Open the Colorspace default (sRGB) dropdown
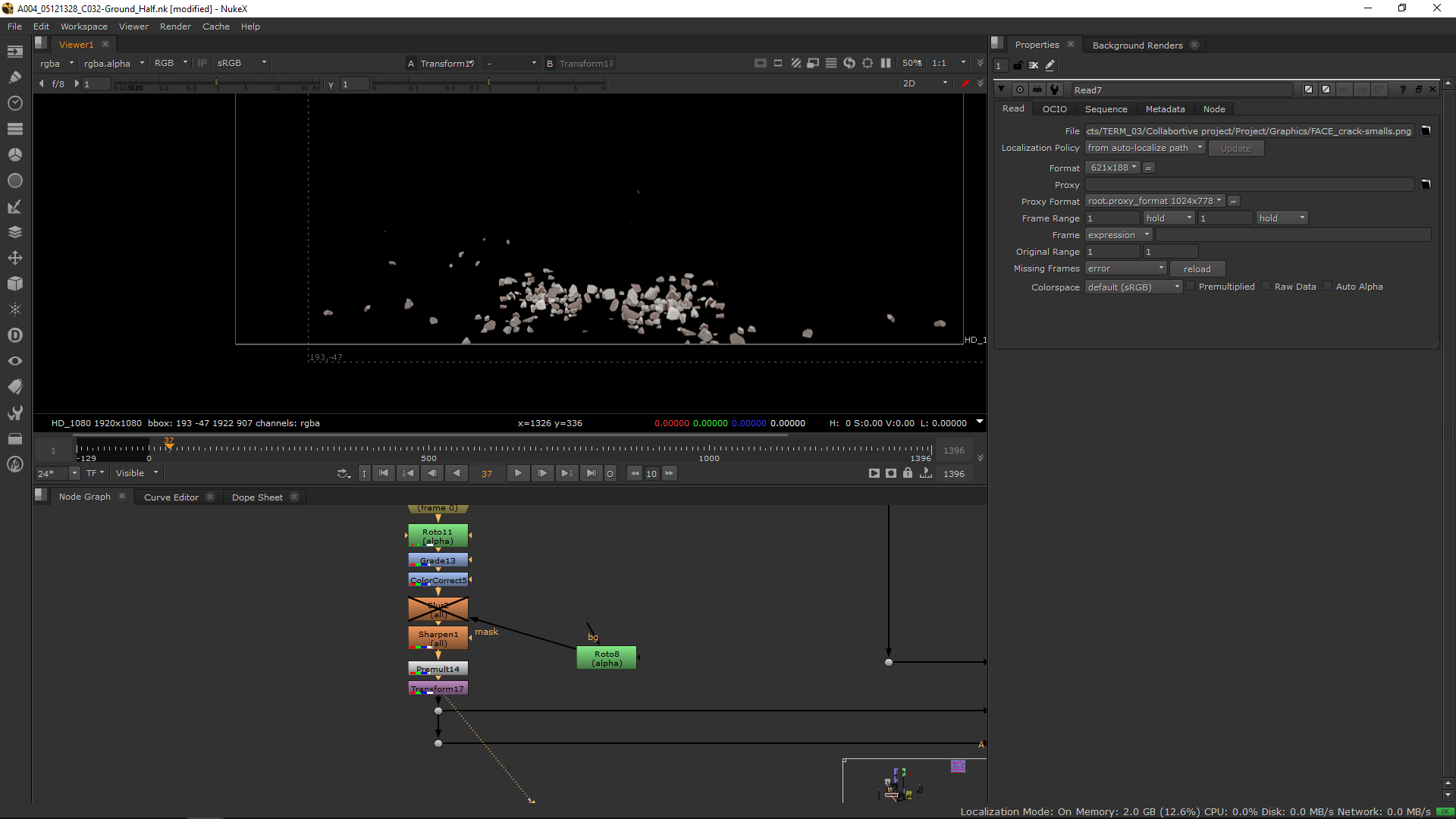Viewport: 1456px width, 819px height. 1133,287
